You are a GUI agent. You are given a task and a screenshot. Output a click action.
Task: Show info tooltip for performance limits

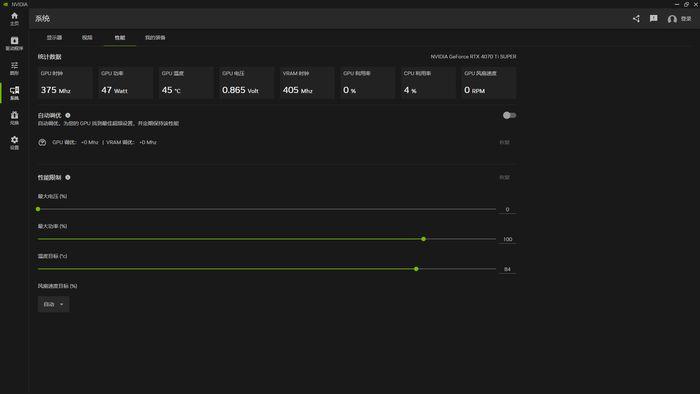point(68,177)
